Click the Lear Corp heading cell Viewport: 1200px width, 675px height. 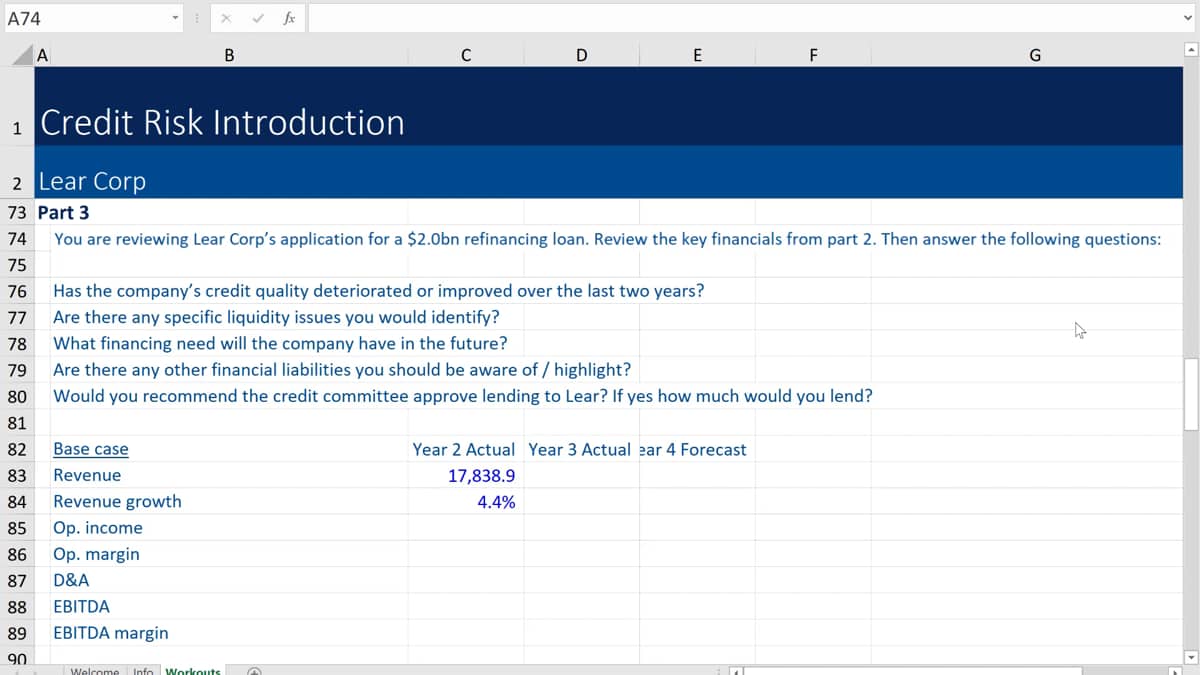(92, 181)
